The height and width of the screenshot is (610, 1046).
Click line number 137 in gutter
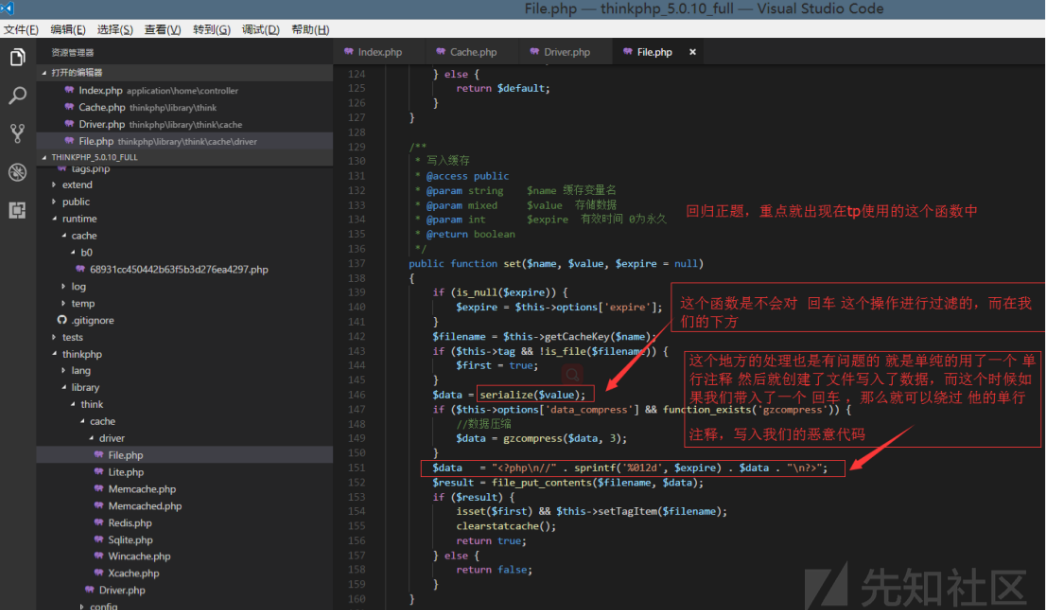pyautogui.click(x=357, y=264)
